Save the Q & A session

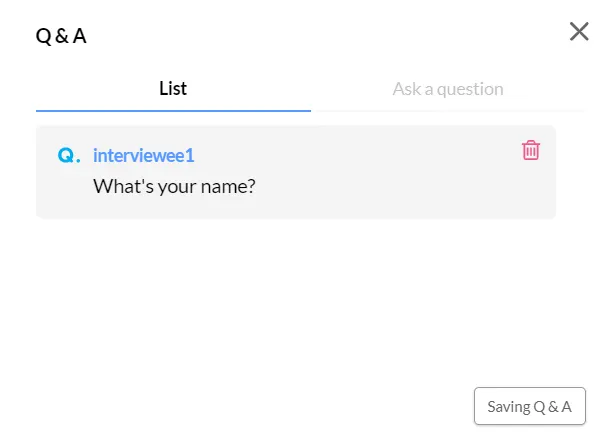(529, 406)
